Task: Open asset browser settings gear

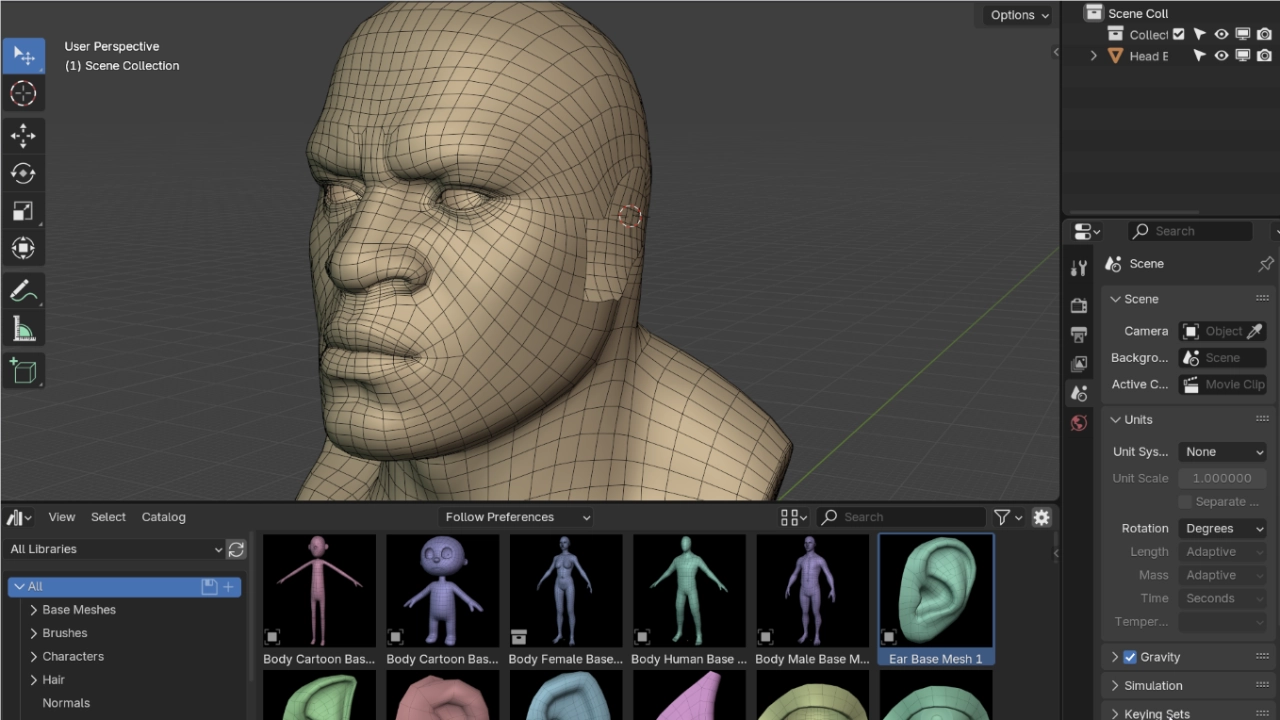Action: [x=1041, y=517]
